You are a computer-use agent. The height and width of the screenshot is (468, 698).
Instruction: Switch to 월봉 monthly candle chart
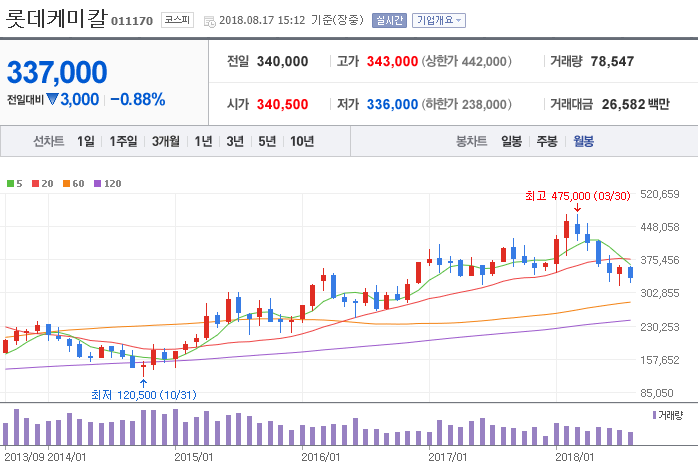click(583, 141)
